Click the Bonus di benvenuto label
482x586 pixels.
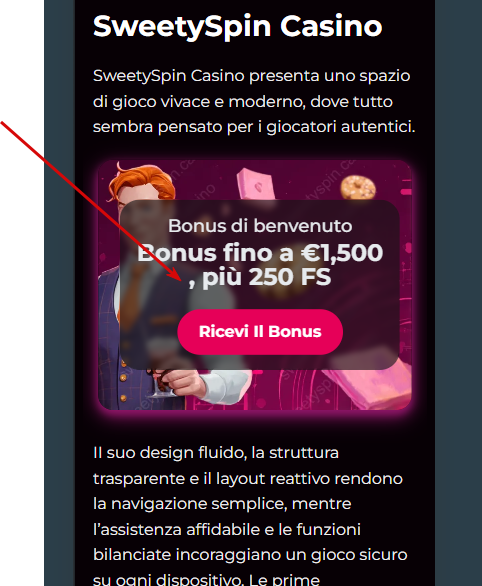pos(260,226)
